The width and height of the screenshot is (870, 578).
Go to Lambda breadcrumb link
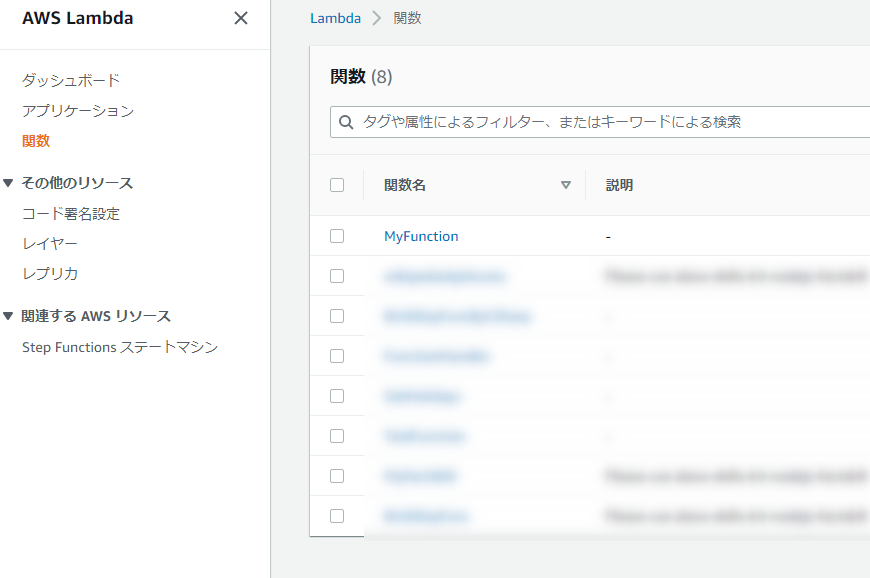pyautogui.click(x=335, y=18)
